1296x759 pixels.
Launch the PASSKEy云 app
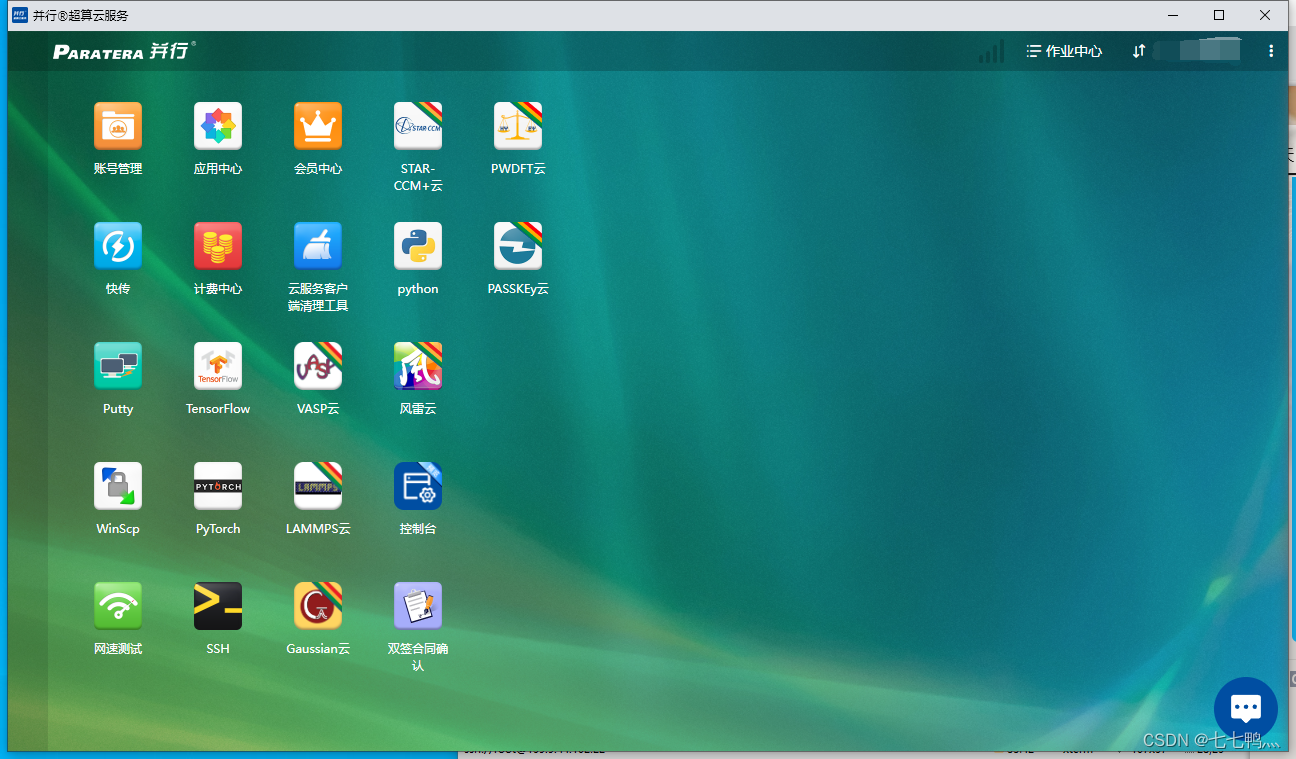click(x=518, y=246)
